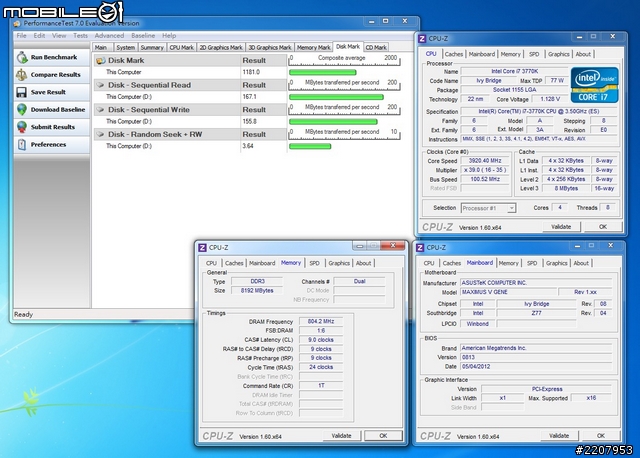
Task: Click the Save Result floppy icon
Action: (x=22, y=92)
